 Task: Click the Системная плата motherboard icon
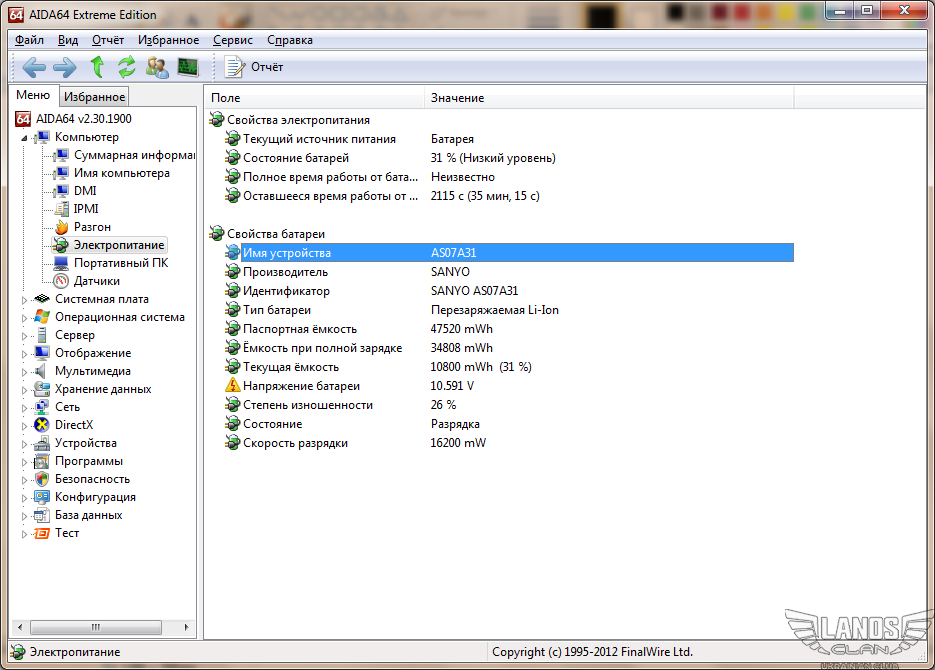point(42,299)
